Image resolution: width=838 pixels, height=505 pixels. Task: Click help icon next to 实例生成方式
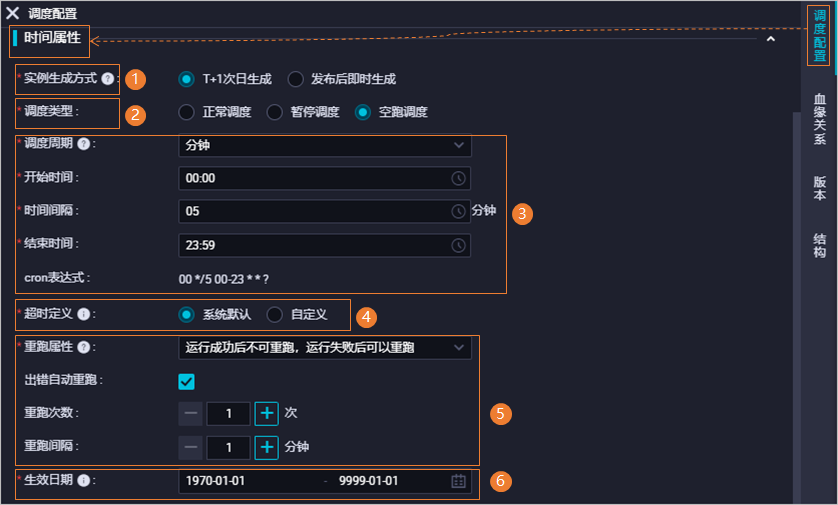pos(108,79)
